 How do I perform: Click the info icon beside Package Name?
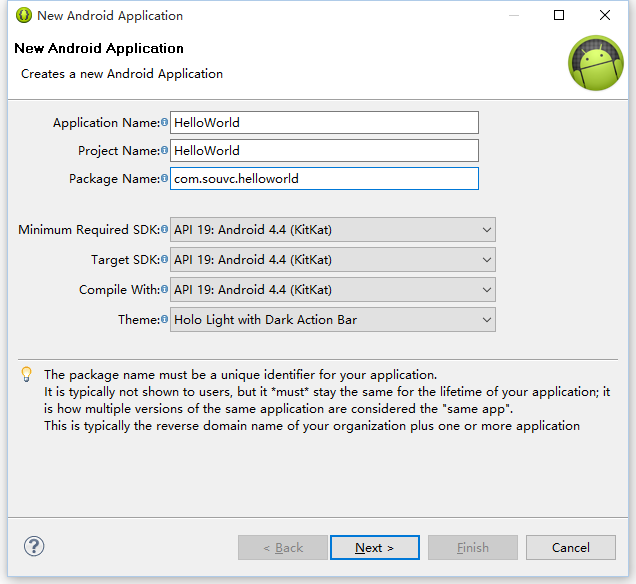(x=165, y=179)
